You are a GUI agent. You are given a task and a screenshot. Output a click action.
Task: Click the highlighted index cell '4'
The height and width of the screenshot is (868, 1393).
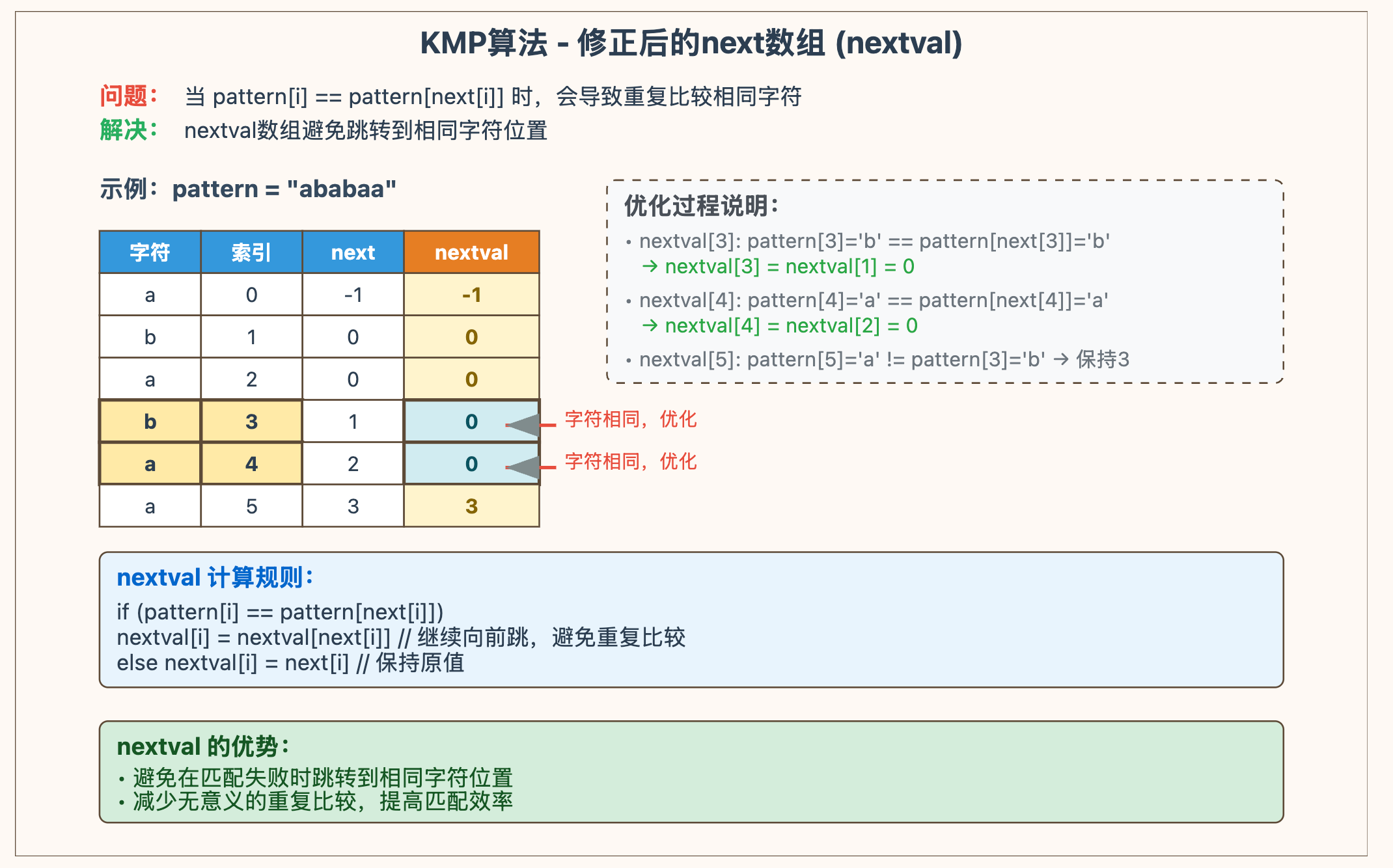tap(251, 464)
